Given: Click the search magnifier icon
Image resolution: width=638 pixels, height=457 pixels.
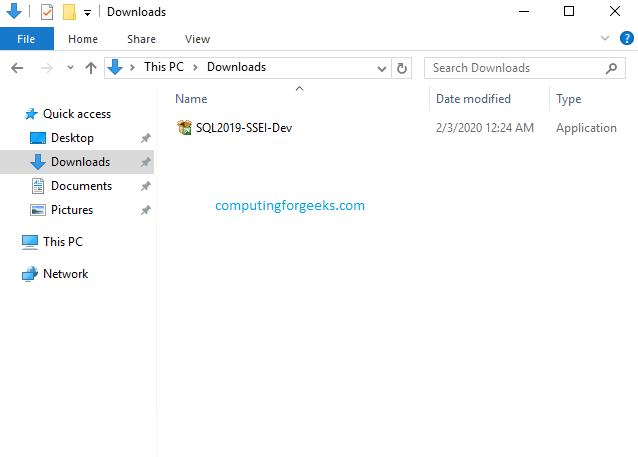Looking at the screenshot, I should (x=611, y=68).
